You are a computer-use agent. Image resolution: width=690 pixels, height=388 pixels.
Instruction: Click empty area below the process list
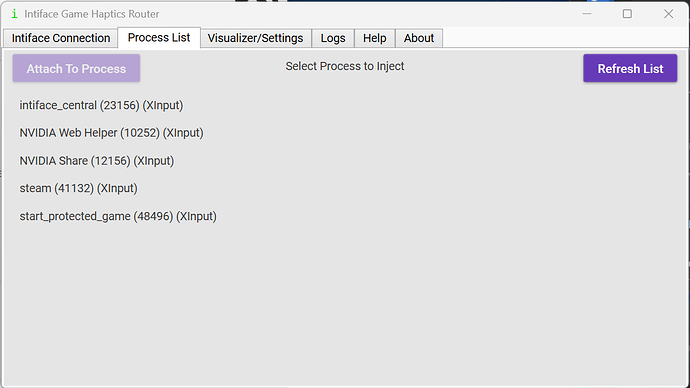coord(345,304)
